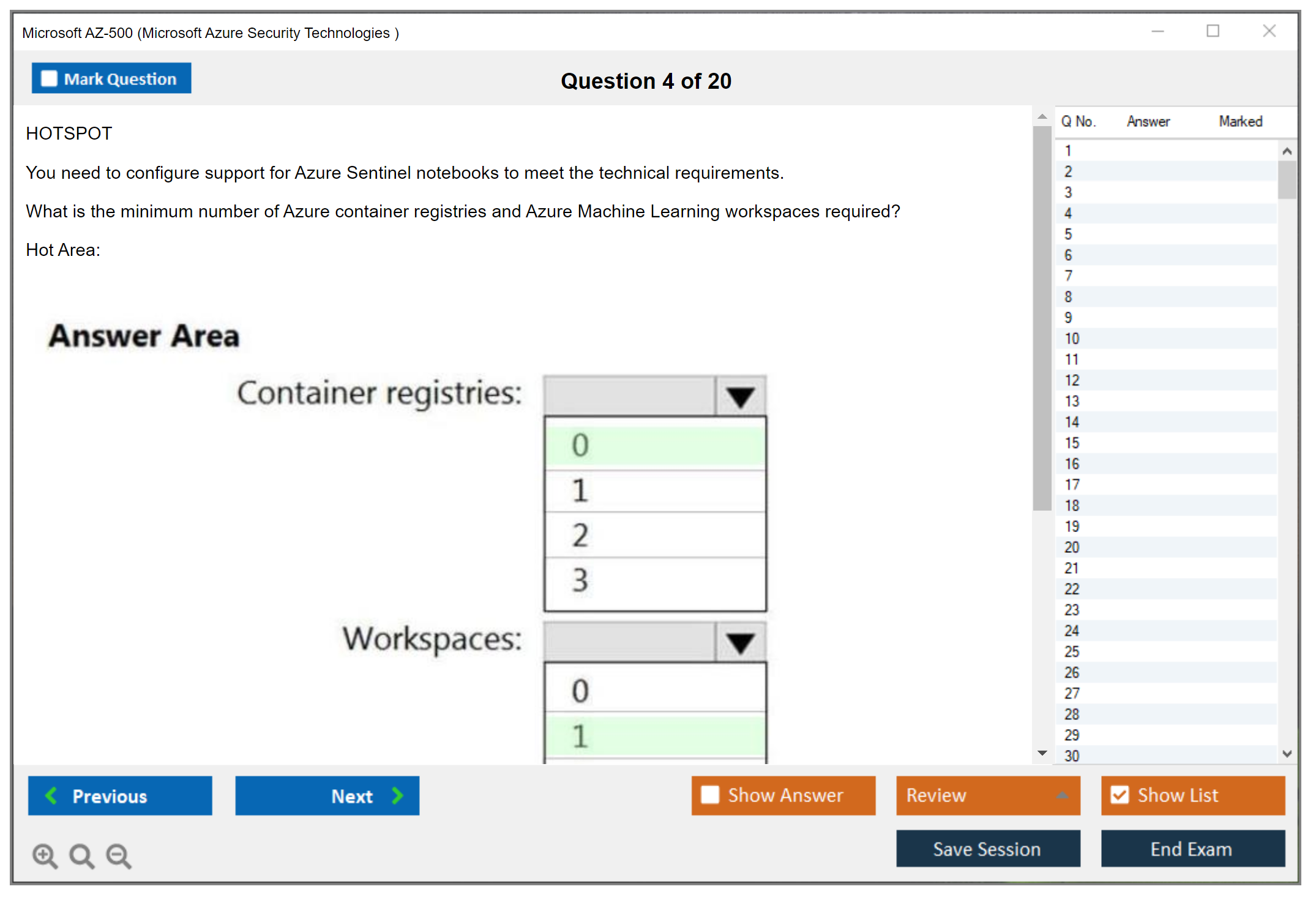Click the End Exam button
1316x900 pixels.
click(x=1192, y=849)
